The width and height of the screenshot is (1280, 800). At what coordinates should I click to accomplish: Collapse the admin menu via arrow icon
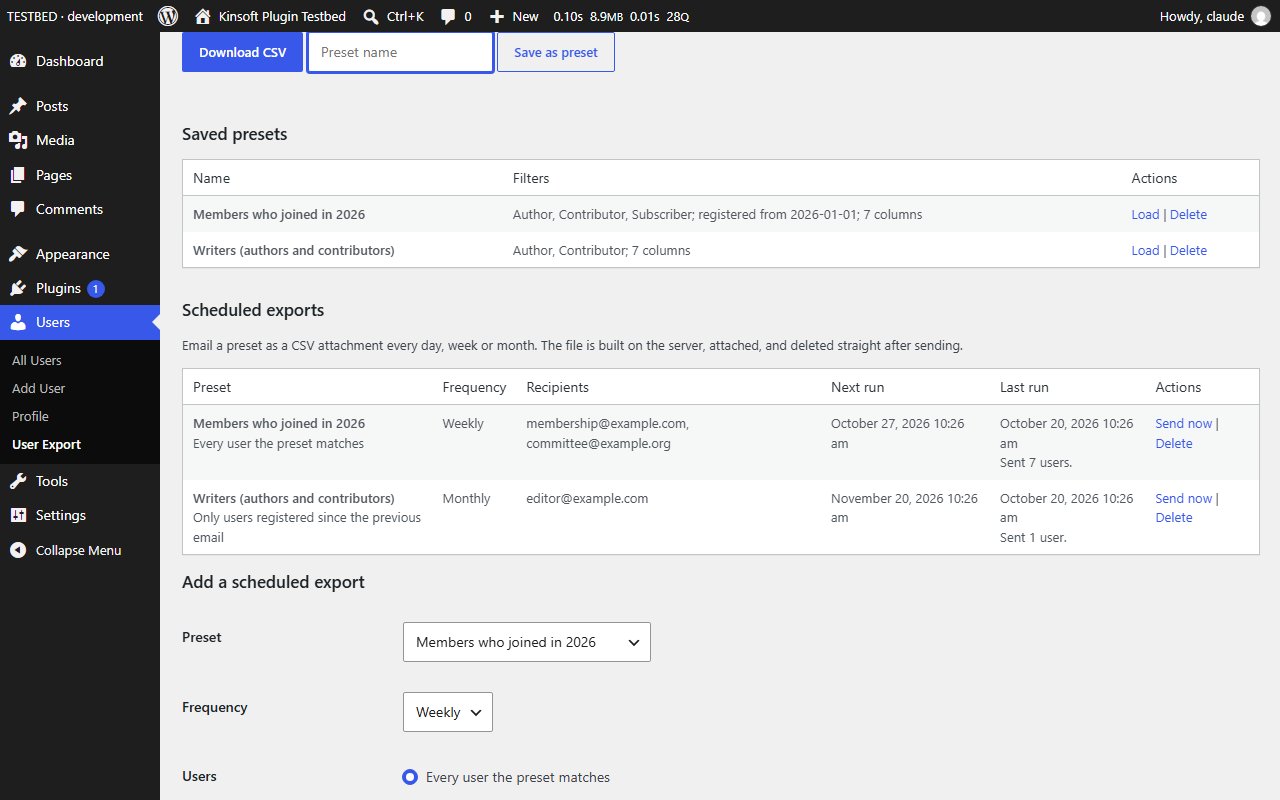click(18, 550)
